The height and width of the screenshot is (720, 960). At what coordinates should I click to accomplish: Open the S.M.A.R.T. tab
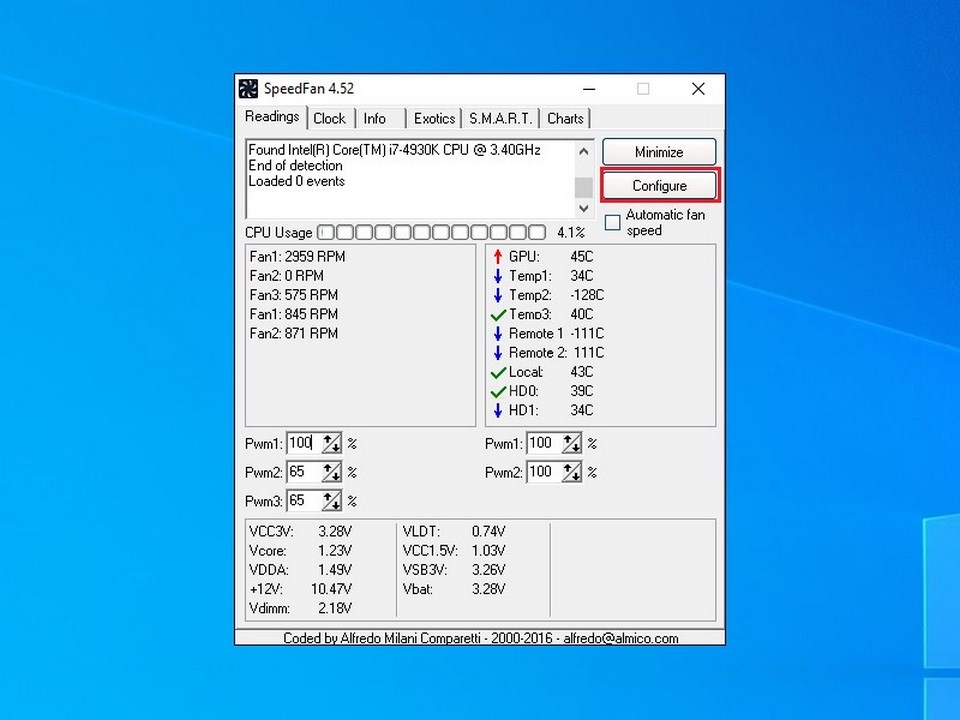[500, 118]
